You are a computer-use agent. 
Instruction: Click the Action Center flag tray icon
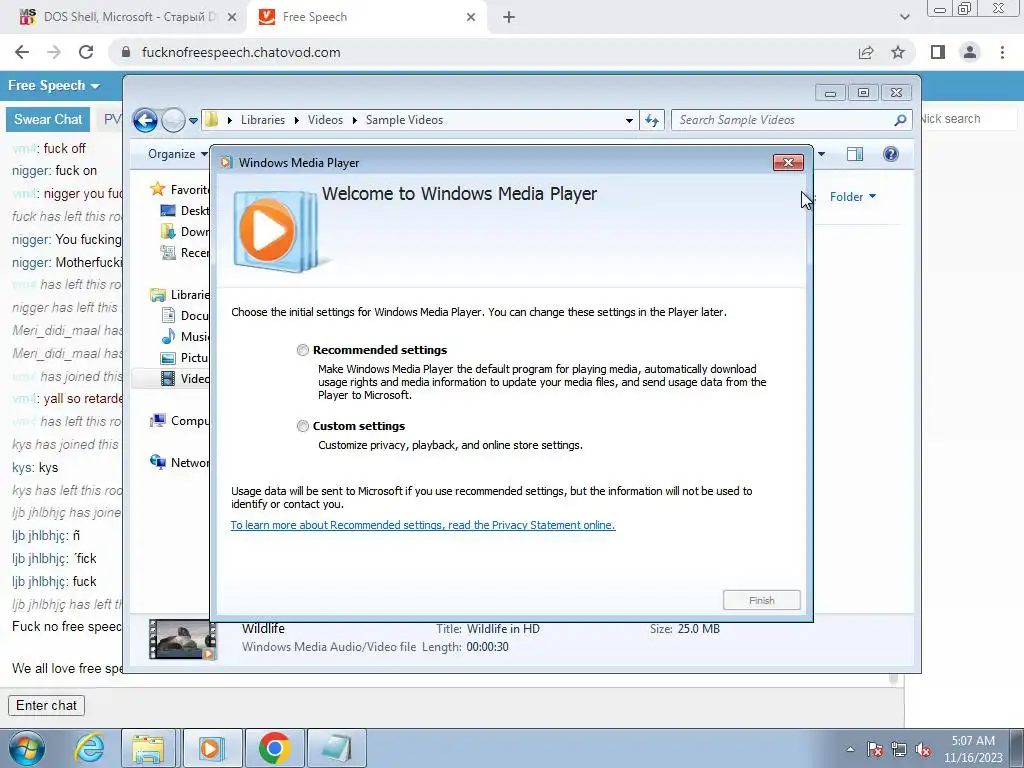coord(875,749)
